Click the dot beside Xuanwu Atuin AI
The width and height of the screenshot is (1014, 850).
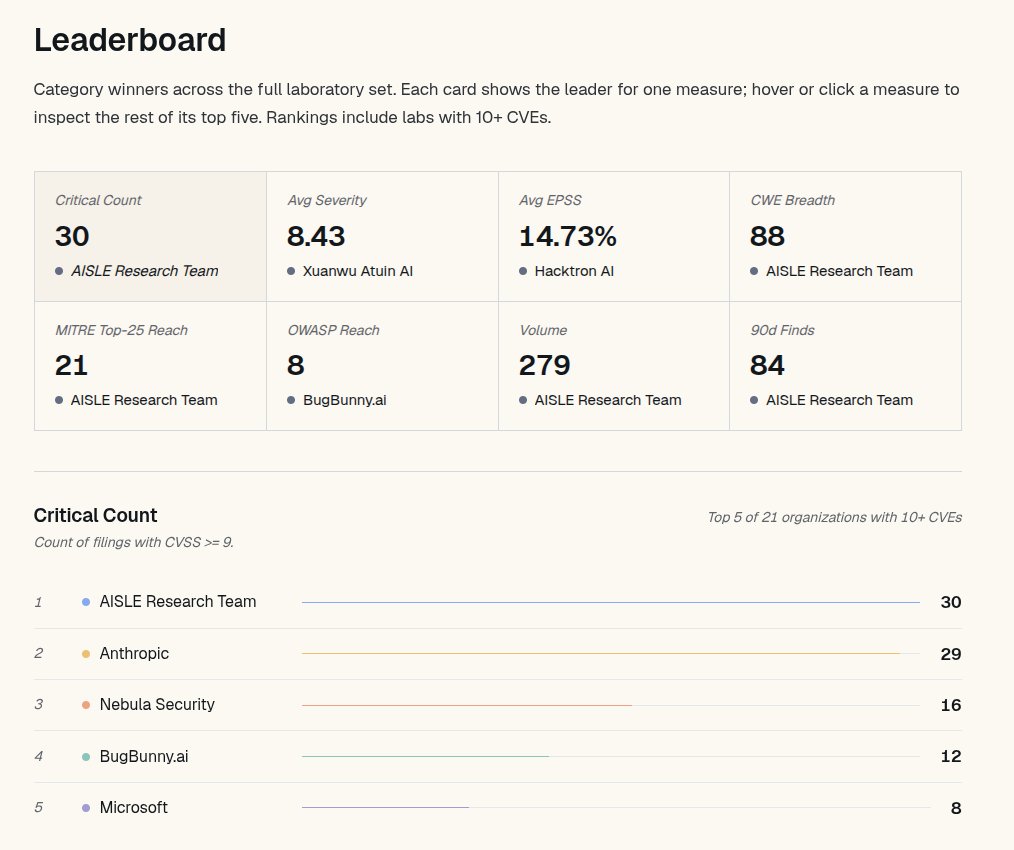pyautogui.click(x=291, y=271)
